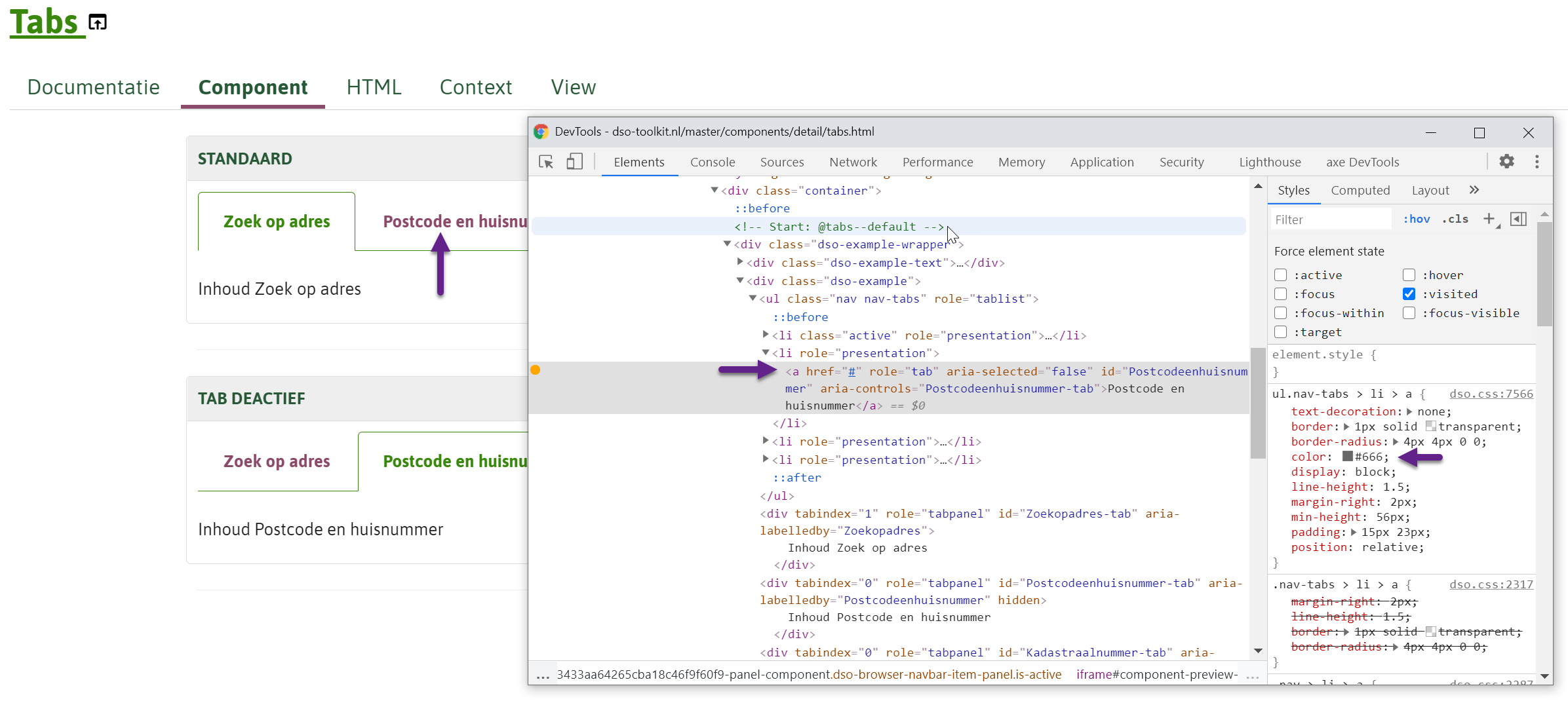Screen dimensions: 1568x701
Task: Uncheck the :visited element state
Action: [x=1409, y=294]
